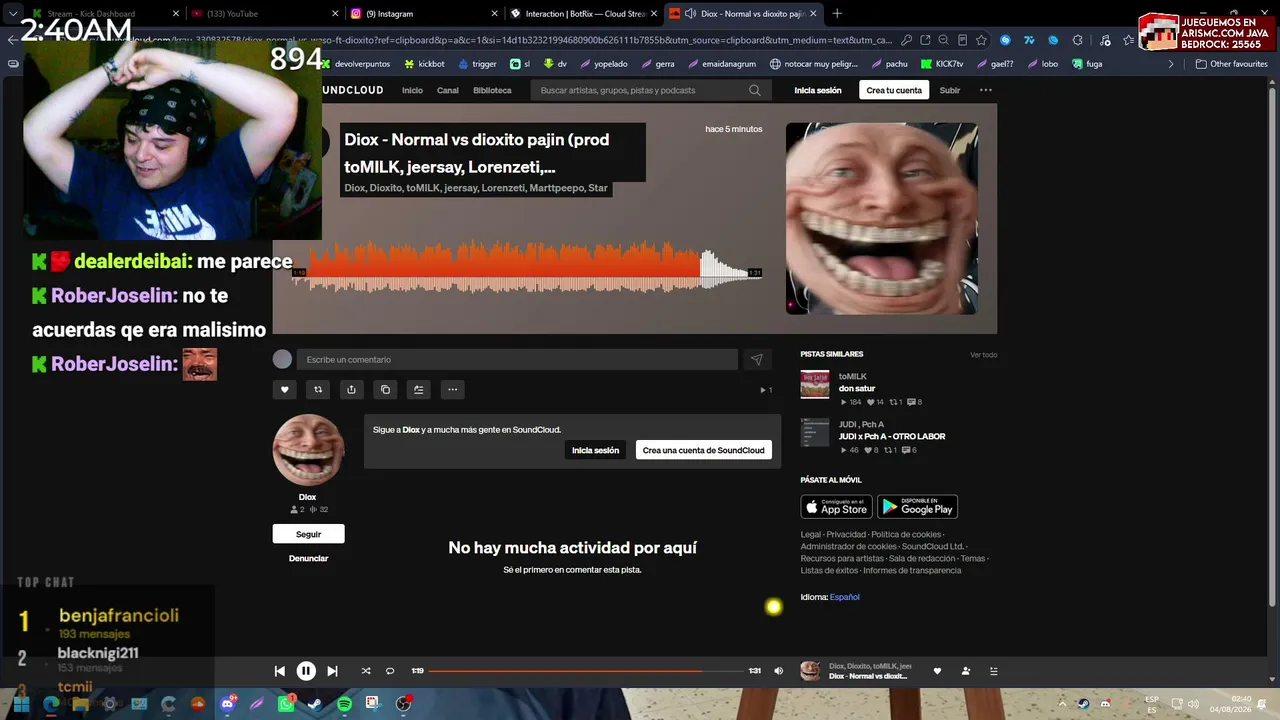
Task: Skip to the previous track in player bar
Action: tap(280, 671)
